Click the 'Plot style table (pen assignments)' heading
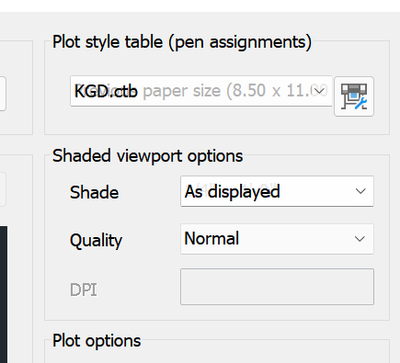The width and height of the screenshot is (400, 363). (182, 43)
